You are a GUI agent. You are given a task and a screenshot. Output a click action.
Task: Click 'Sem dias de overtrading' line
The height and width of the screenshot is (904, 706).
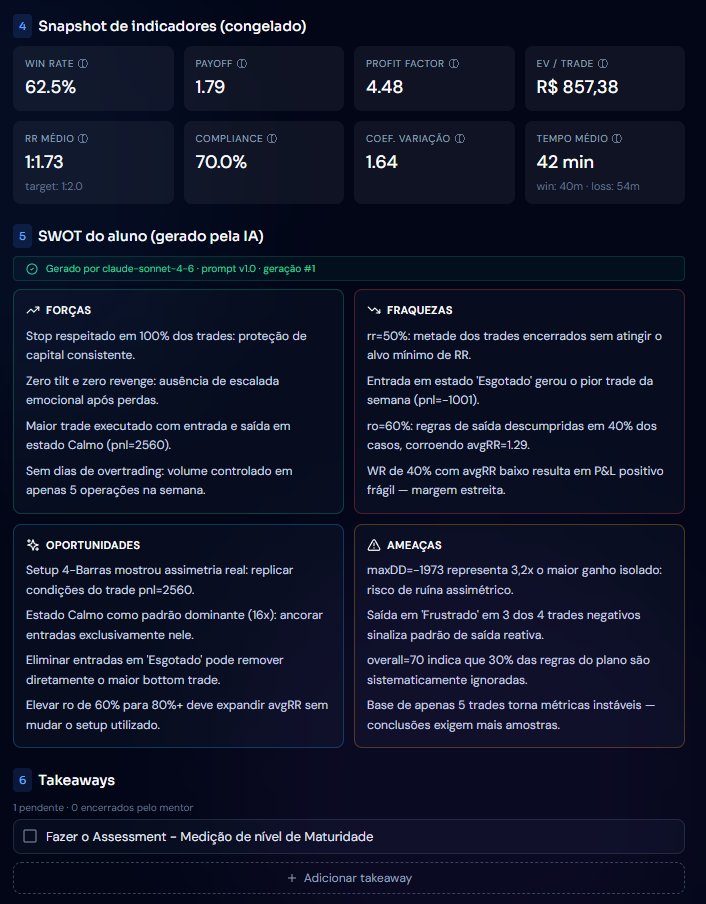[x=159, y=480]
